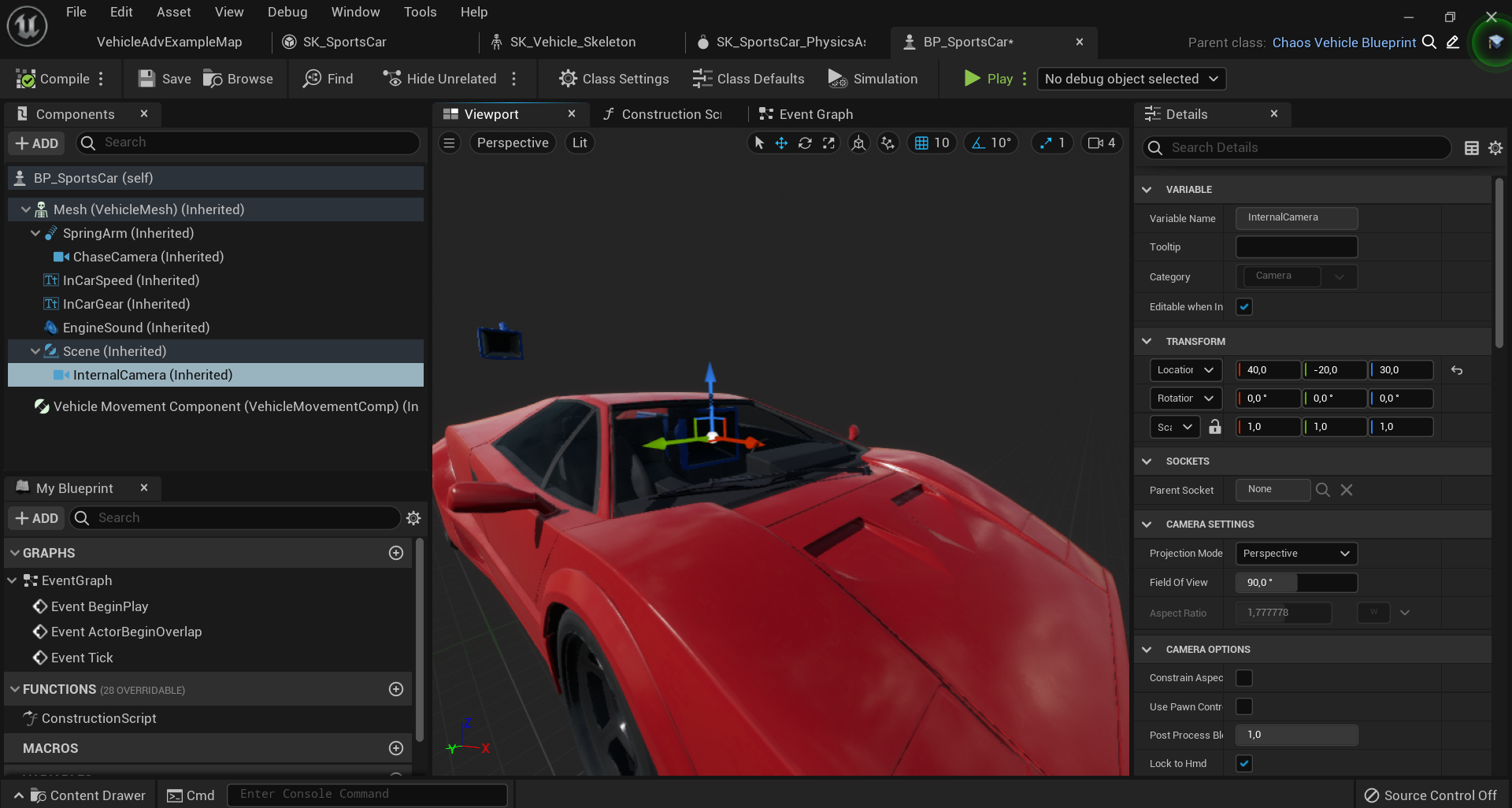The width and height of the screenshot is (1512, 808).
Task: Open the Projection Mode dropdown
Action: click(x=1295, y=553)
